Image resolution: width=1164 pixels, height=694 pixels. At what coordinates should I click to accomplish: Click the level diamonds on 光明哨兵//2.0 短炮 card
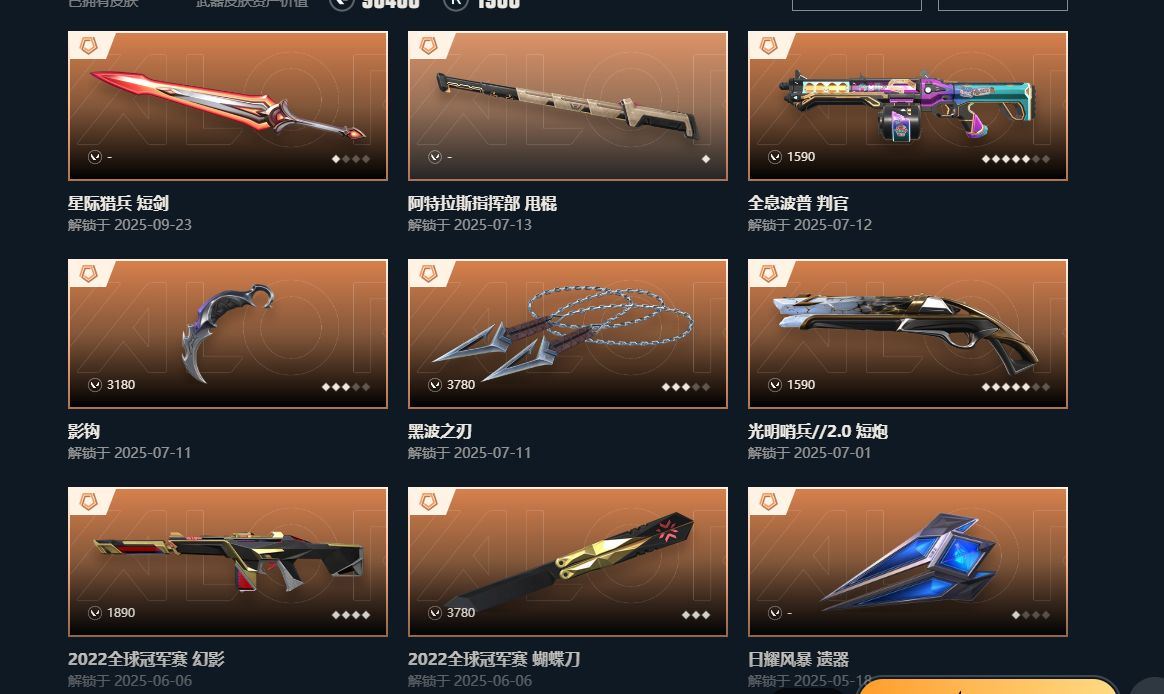point(1016,387)
